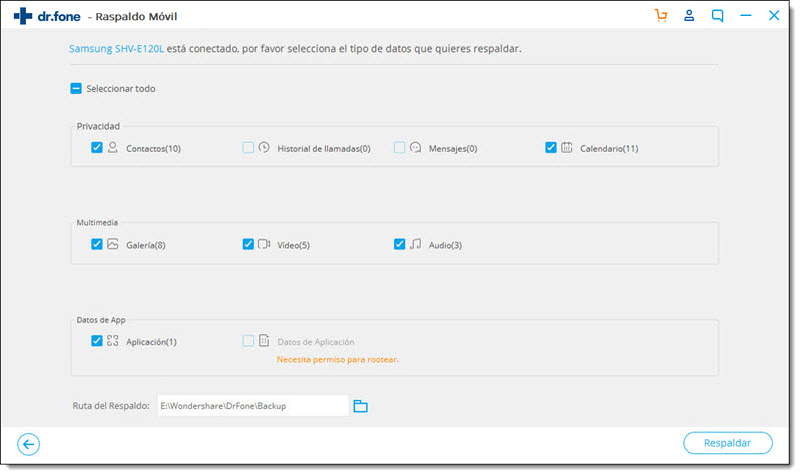Viewport: 800px width, 475px height.
Task: Click the 'Seleccionar todo' label
Action: tap(121, 89)
